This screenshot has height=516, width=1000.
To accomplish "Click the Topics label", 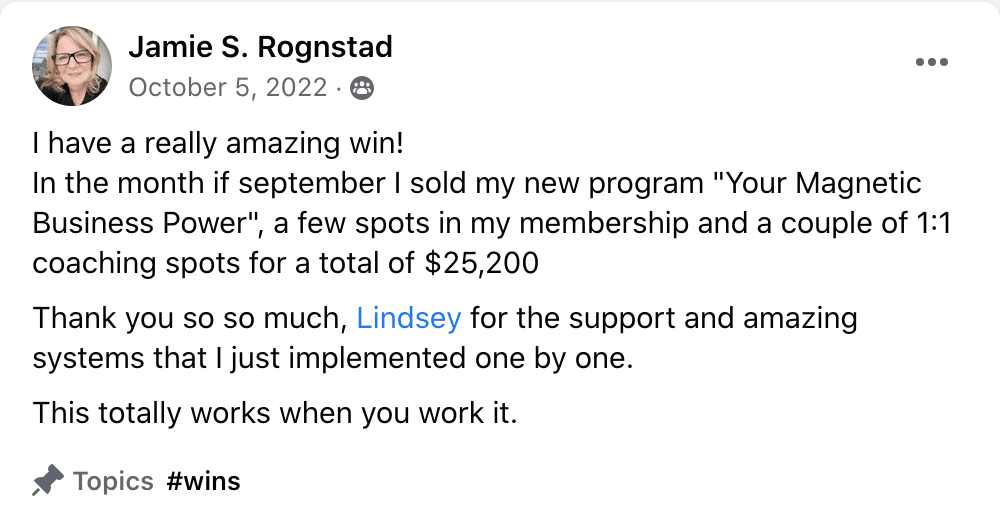I will [x=113, y=481].
